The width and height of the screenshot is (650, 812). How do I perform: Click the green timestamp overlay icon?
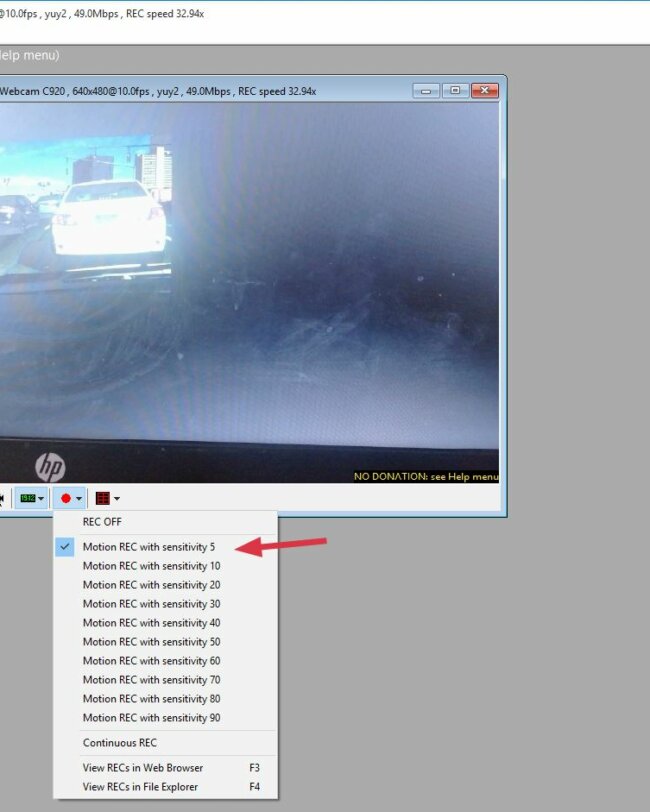(x=27, y=498)
